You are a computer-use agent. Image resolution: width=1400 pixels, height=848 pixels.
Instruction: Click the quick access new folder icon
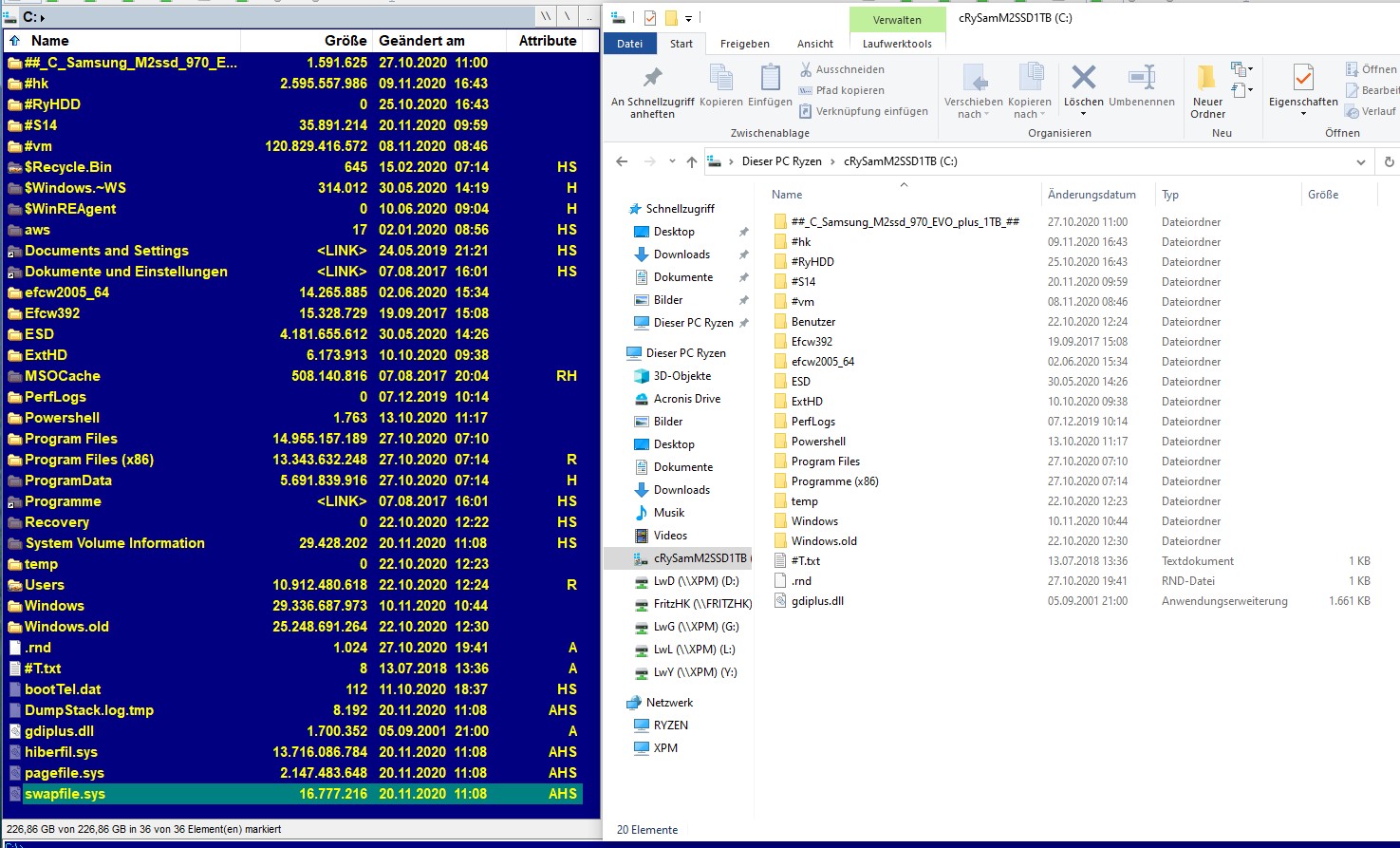[670, 18]
